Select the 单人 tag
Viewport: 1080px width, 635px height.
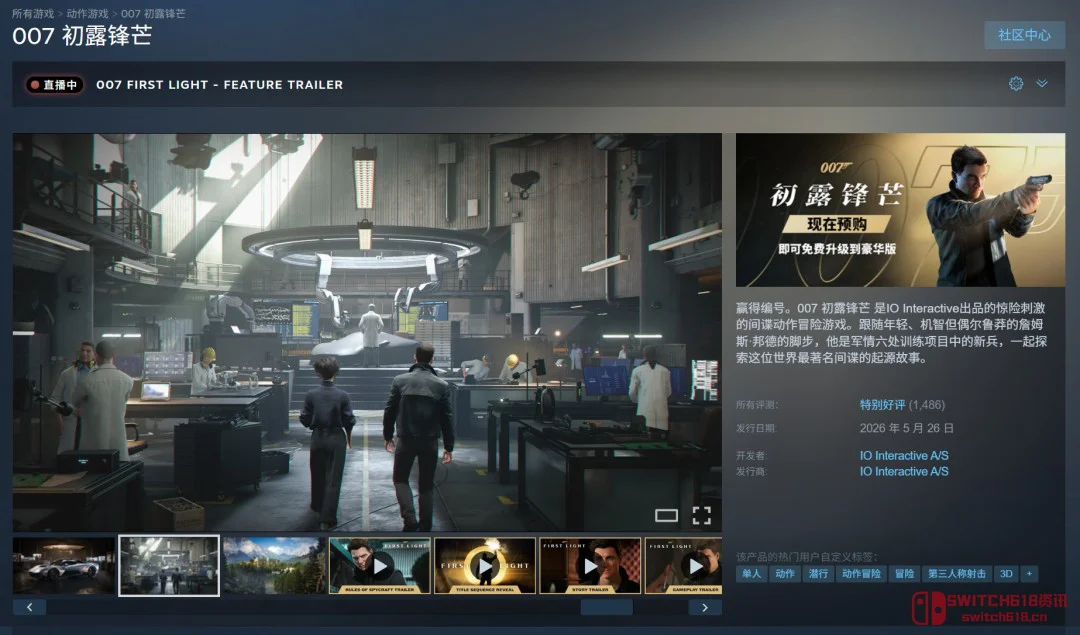(x=751, y=574)
